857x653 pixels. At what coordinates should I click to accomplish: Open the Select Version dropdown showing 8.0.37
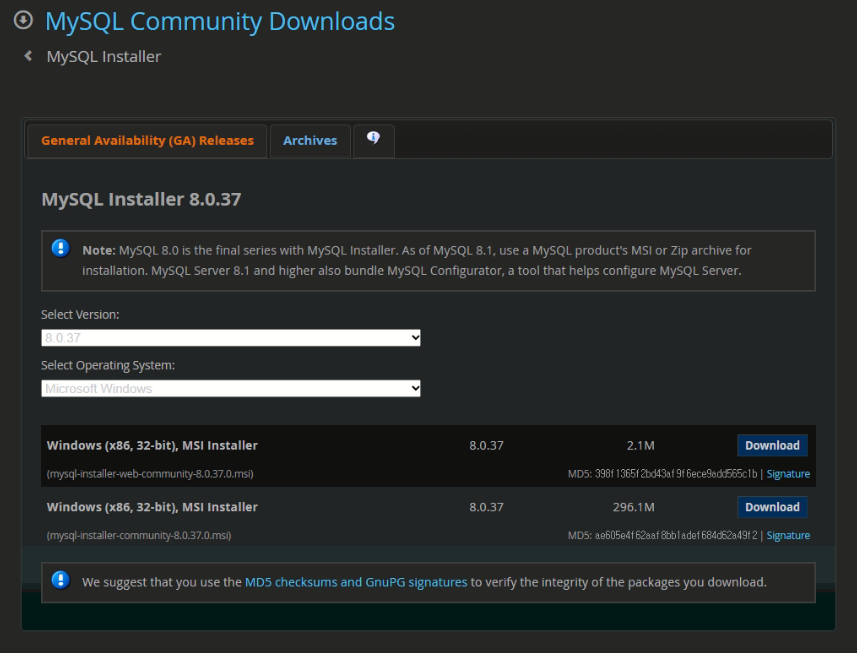(231, 338)
